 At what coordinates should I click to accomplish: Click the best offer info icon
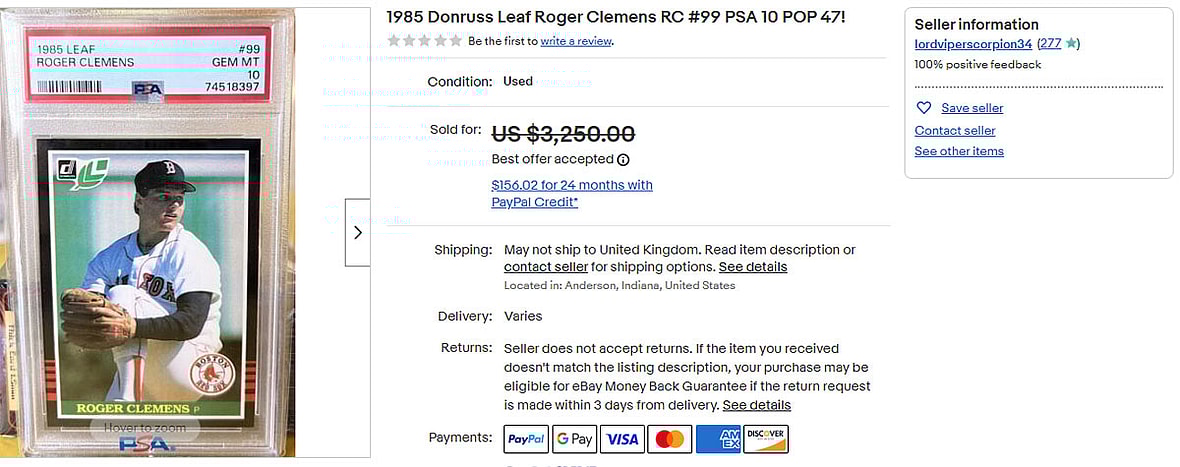pyautogui.click(x=623, y=160)
